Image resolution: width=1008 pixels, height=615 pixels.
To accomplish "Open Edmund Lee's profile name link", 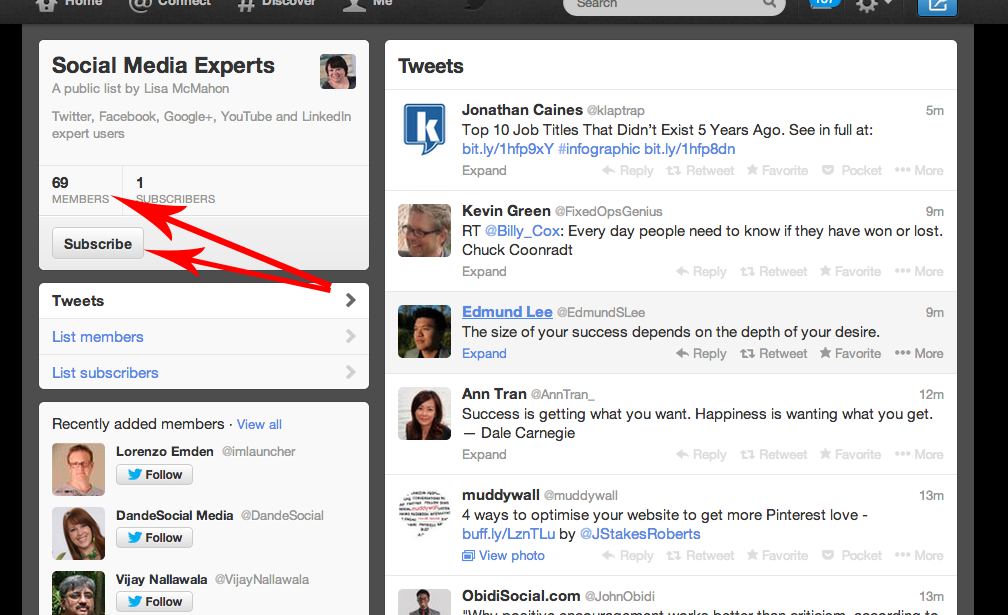I will [x=507, y=312].
